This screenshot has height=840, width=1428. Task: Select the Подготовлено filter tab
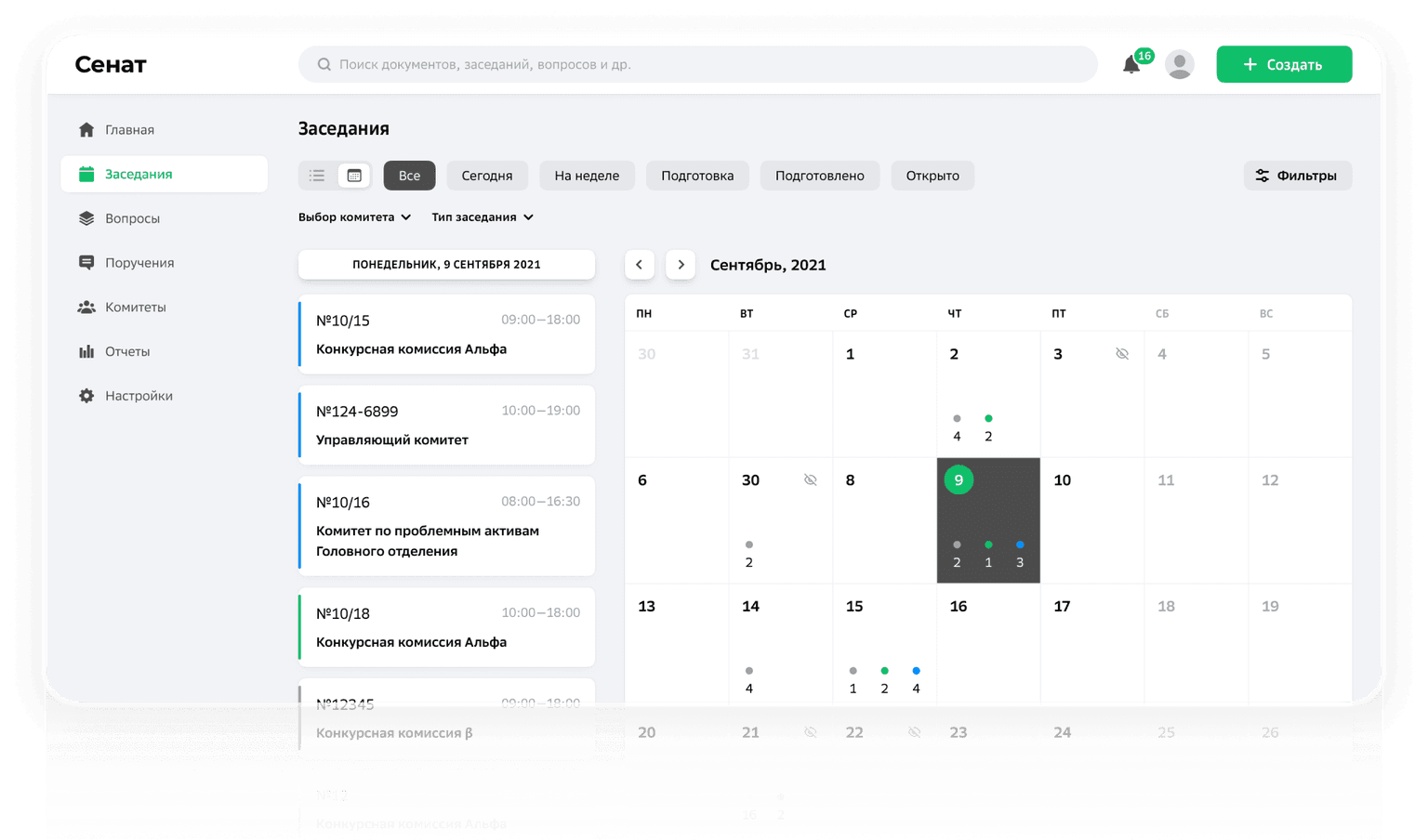tap(820, 176)
